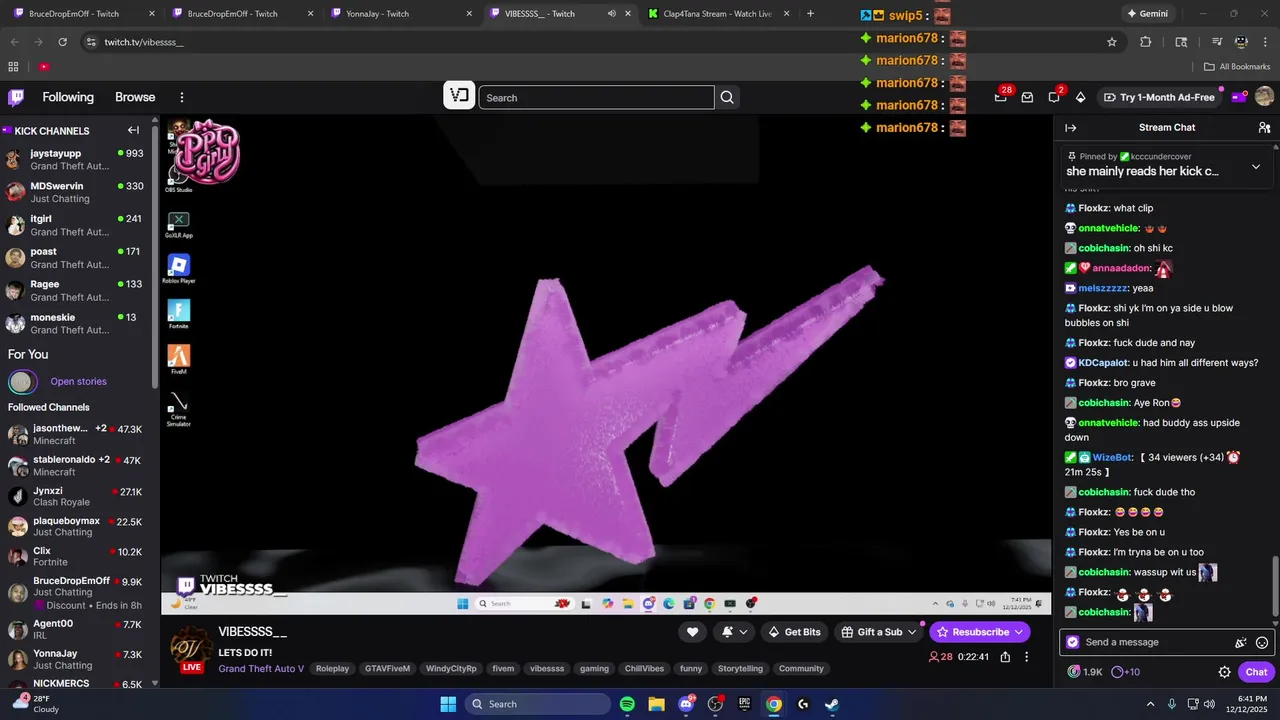Viewport: 1280px width, 720px height.
Task: Click the Twitch search input box
Action: point(596,97)
